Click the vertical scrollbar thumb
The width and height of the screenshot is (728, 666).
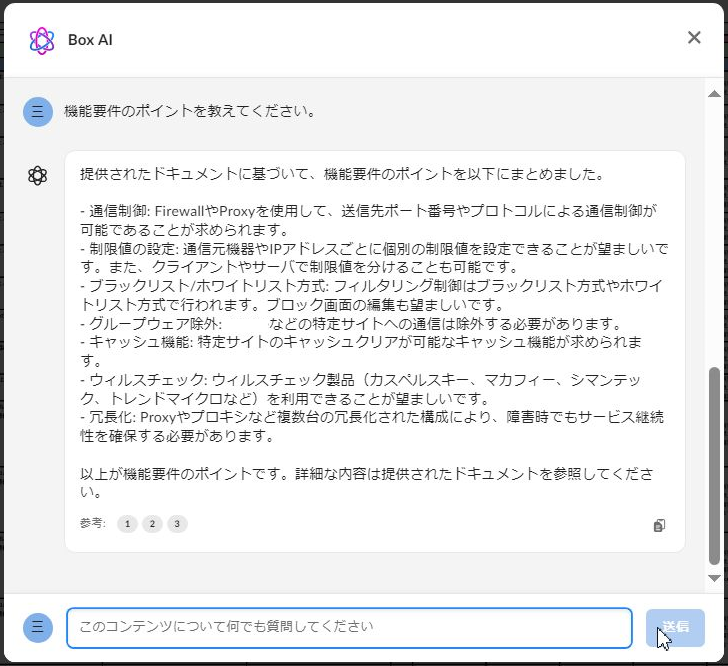pos(714,465)
